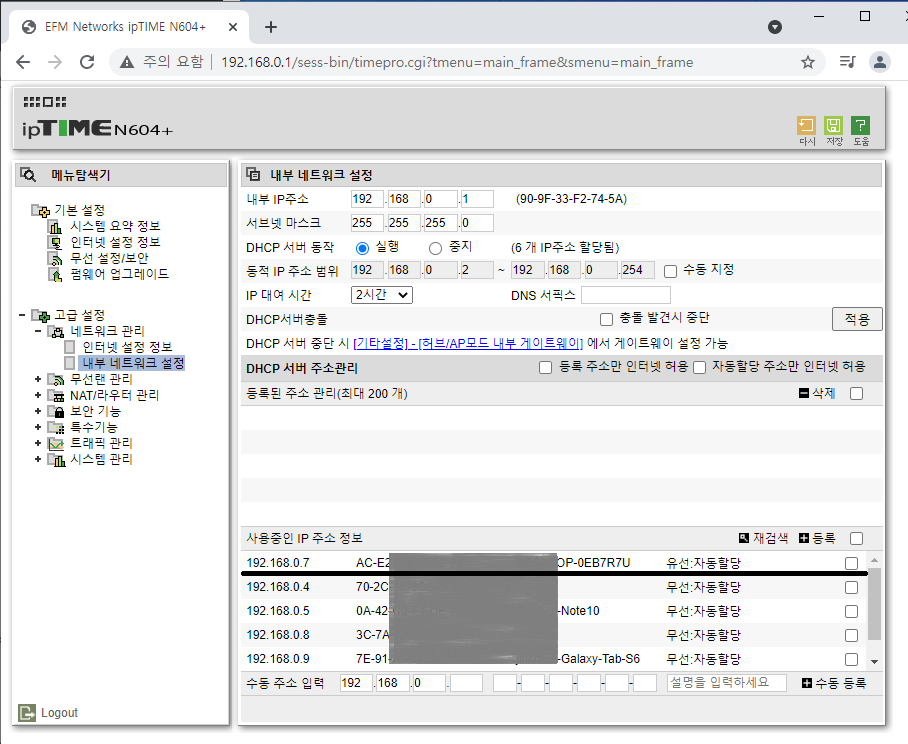Click the 등록 plus icon
The height and width of the screenshot is (744, 908).
804,538
